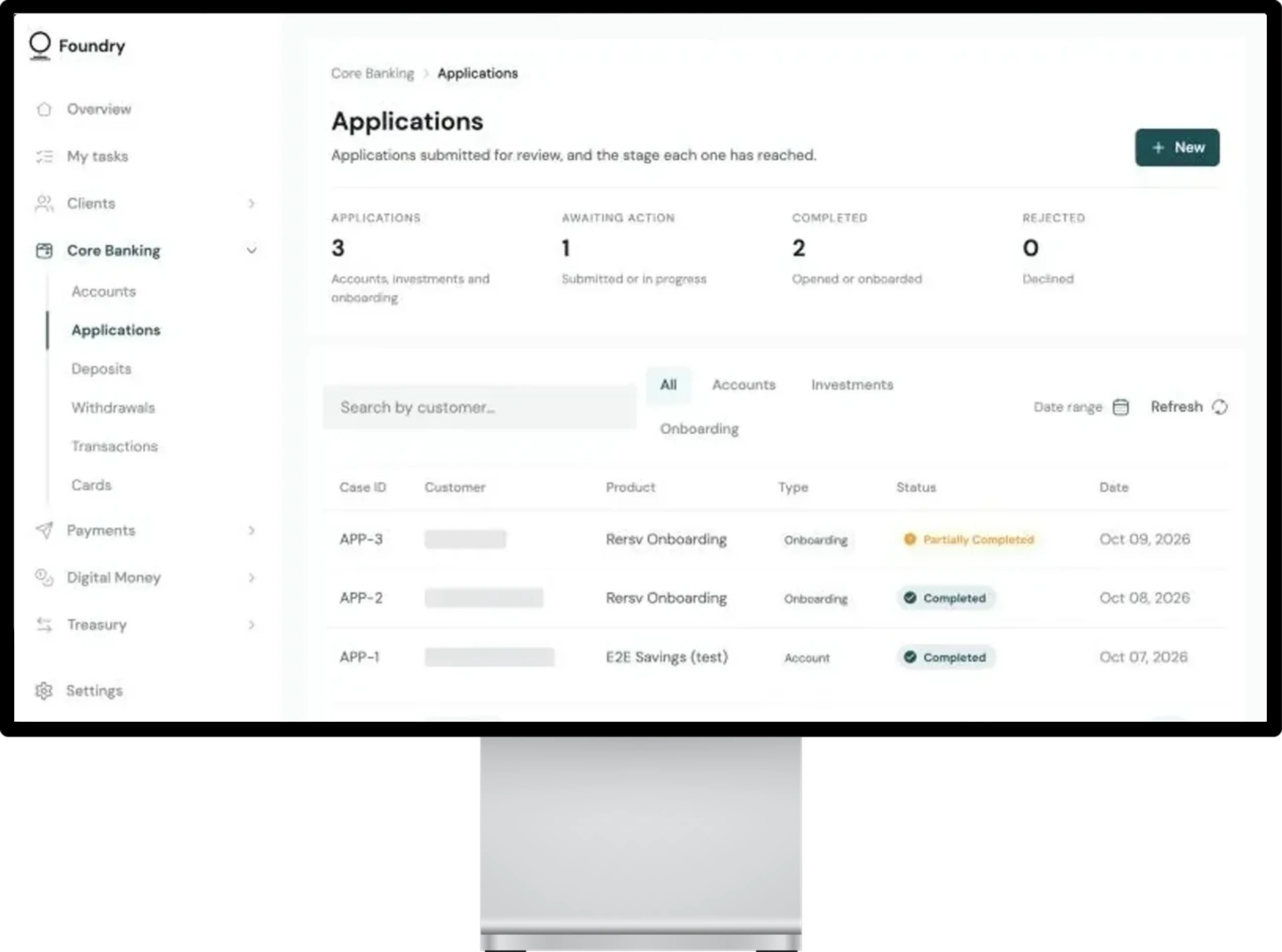The image size is (1282, 952).
Task: Select Applications in the sidebar
Action: [x=116, y=330]
